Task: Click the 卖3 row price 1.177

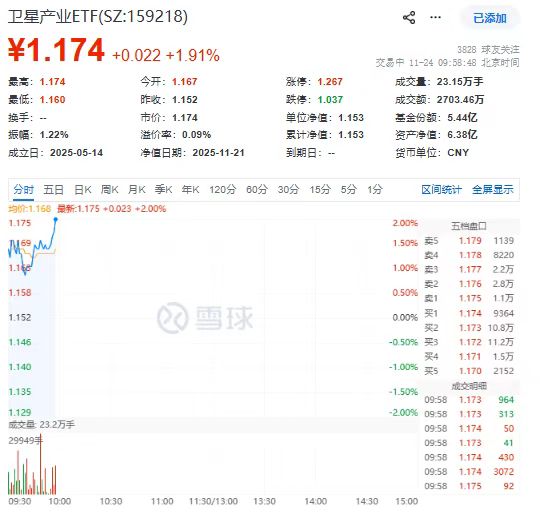Action: (470, 270)
